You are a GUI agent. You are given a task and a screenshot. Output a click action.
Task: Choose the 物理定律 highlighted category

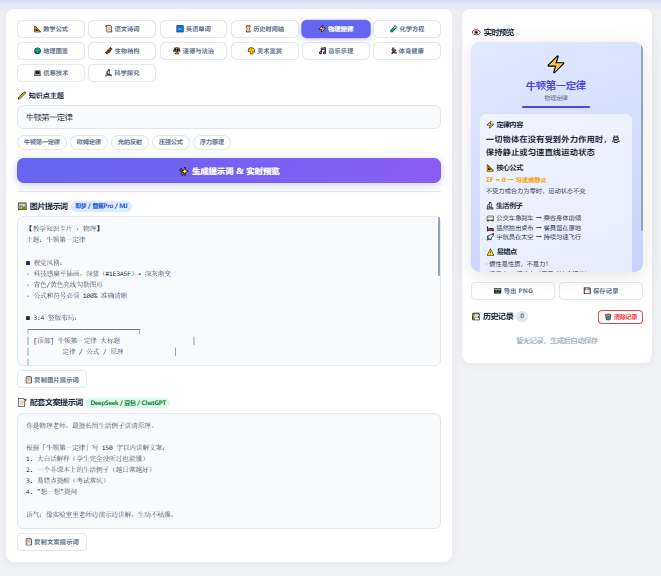click(336, 29)
